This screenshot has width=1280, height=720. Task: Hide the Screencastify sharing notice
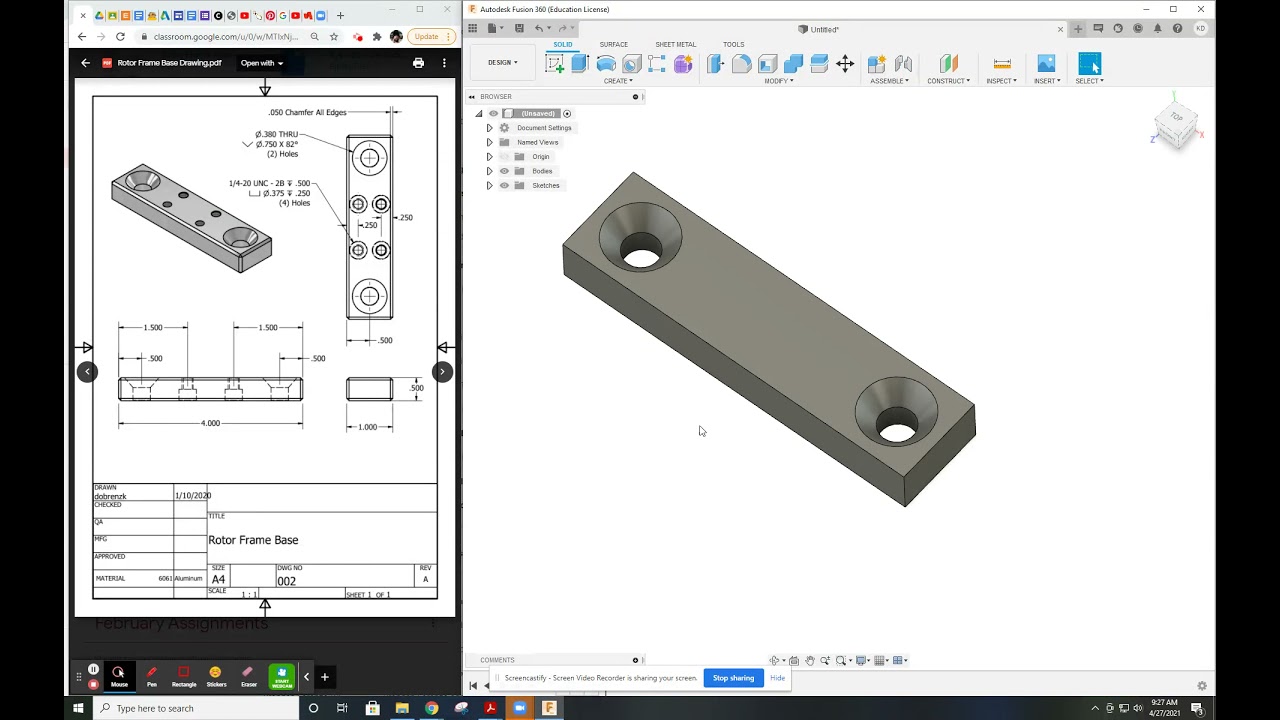point(777,678)
